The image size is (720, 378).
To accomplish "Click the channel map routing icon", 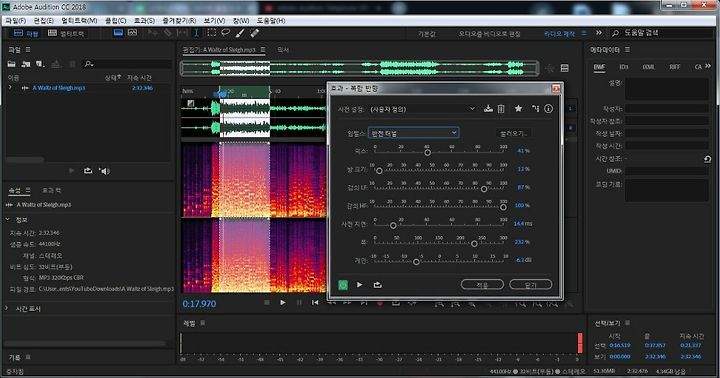I will pos(535,108).
